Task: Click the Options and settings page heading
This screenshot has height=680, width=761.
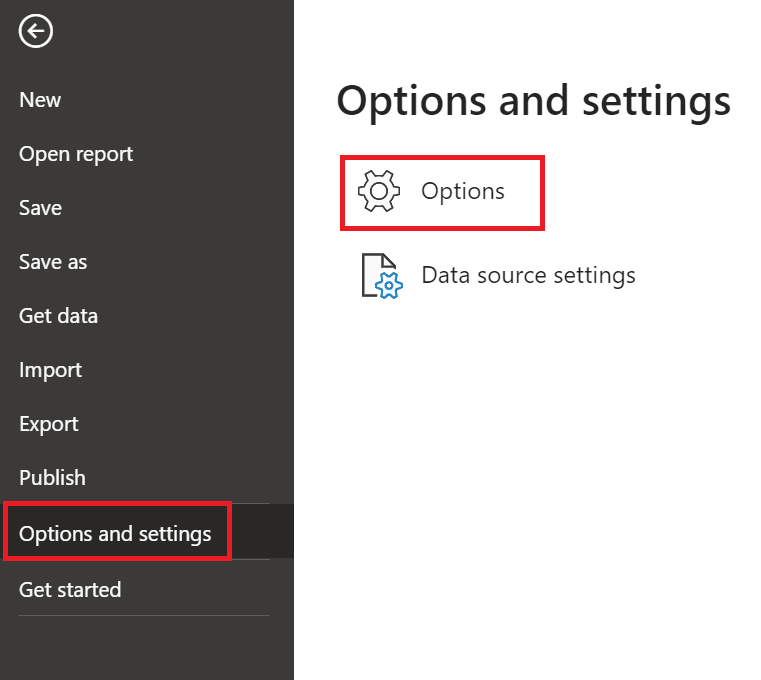Action: [x=533, y=101]
